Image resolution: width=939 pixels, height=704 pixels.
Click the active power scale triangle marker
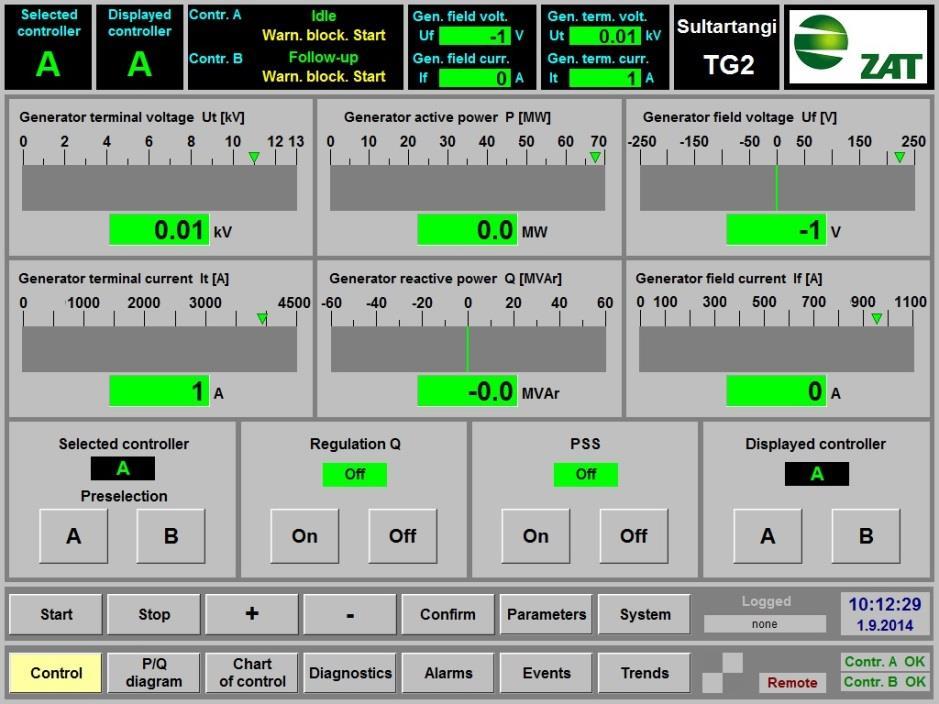coord(595,157)
